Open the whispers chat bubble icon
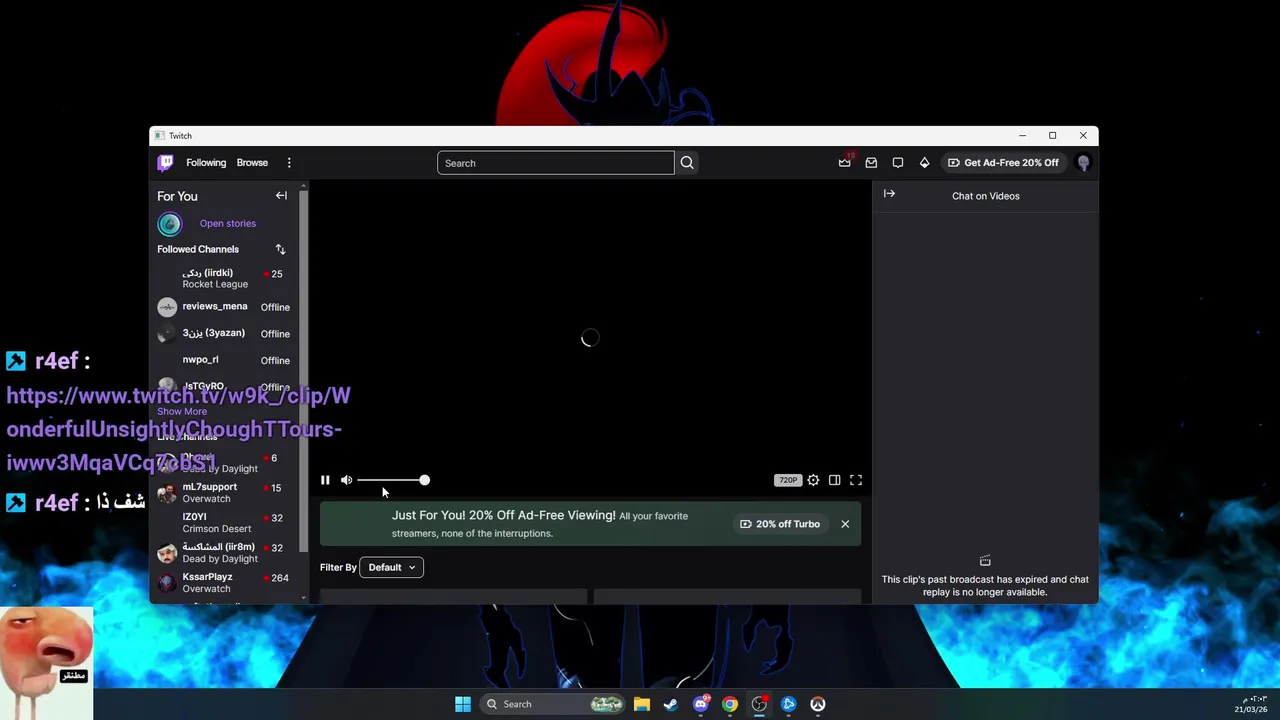Image resolution: width=1280 pixels, height=720 pixels. [x=898, y=163]
